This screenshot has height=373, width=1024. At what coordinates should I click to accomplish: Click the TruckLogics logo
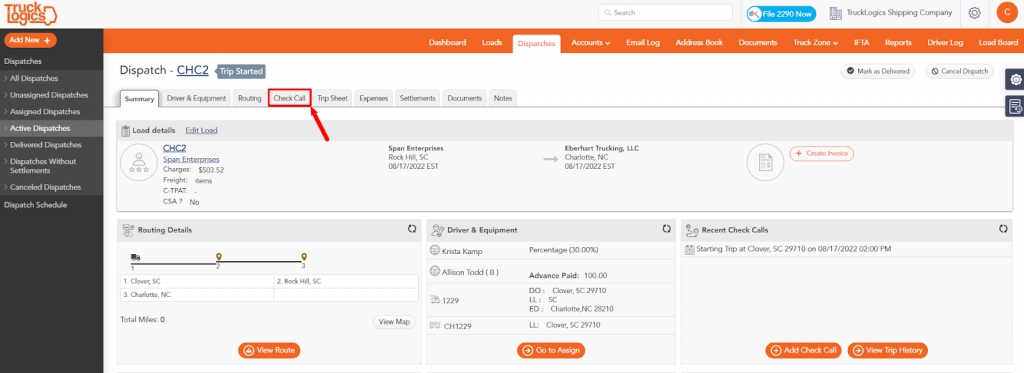(x=30, y=14)
